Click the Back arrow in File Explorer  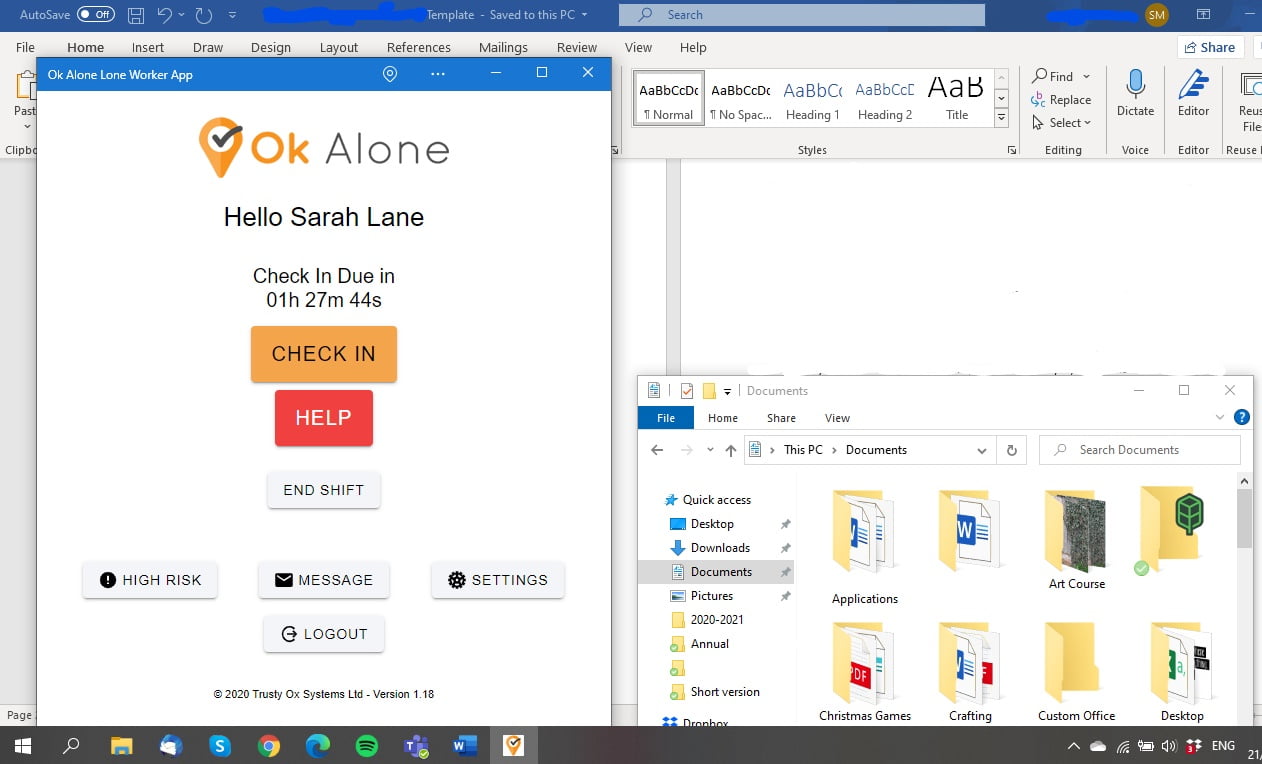pyautogui.click(x=657, y=450)
